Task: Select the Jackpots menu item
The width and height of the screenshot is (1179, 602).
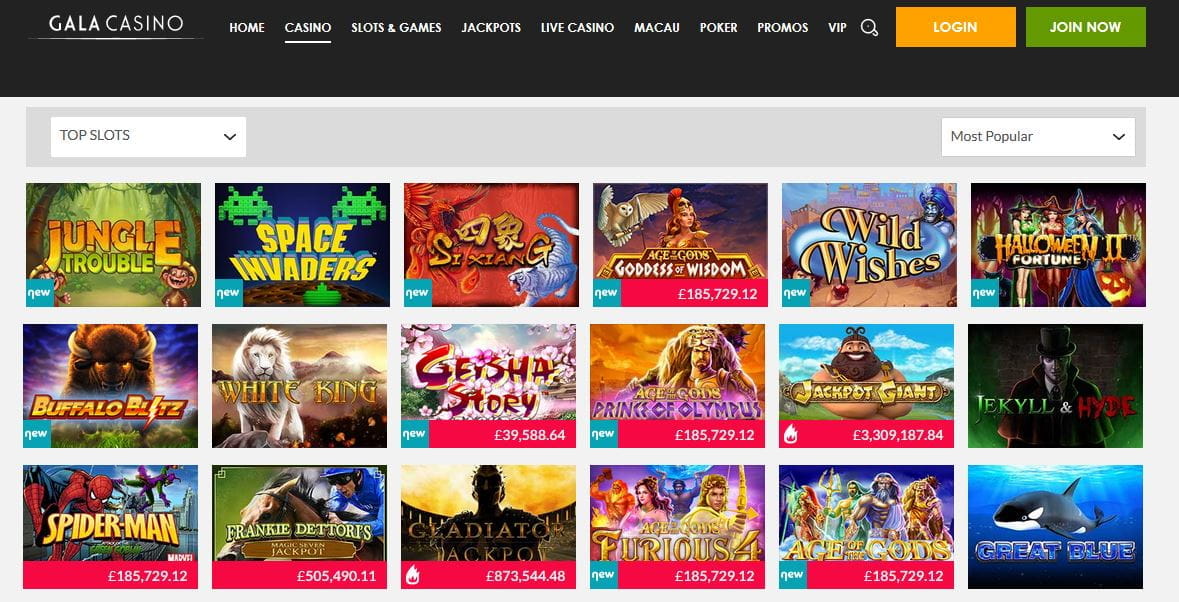Action: [x=491, y=28]
